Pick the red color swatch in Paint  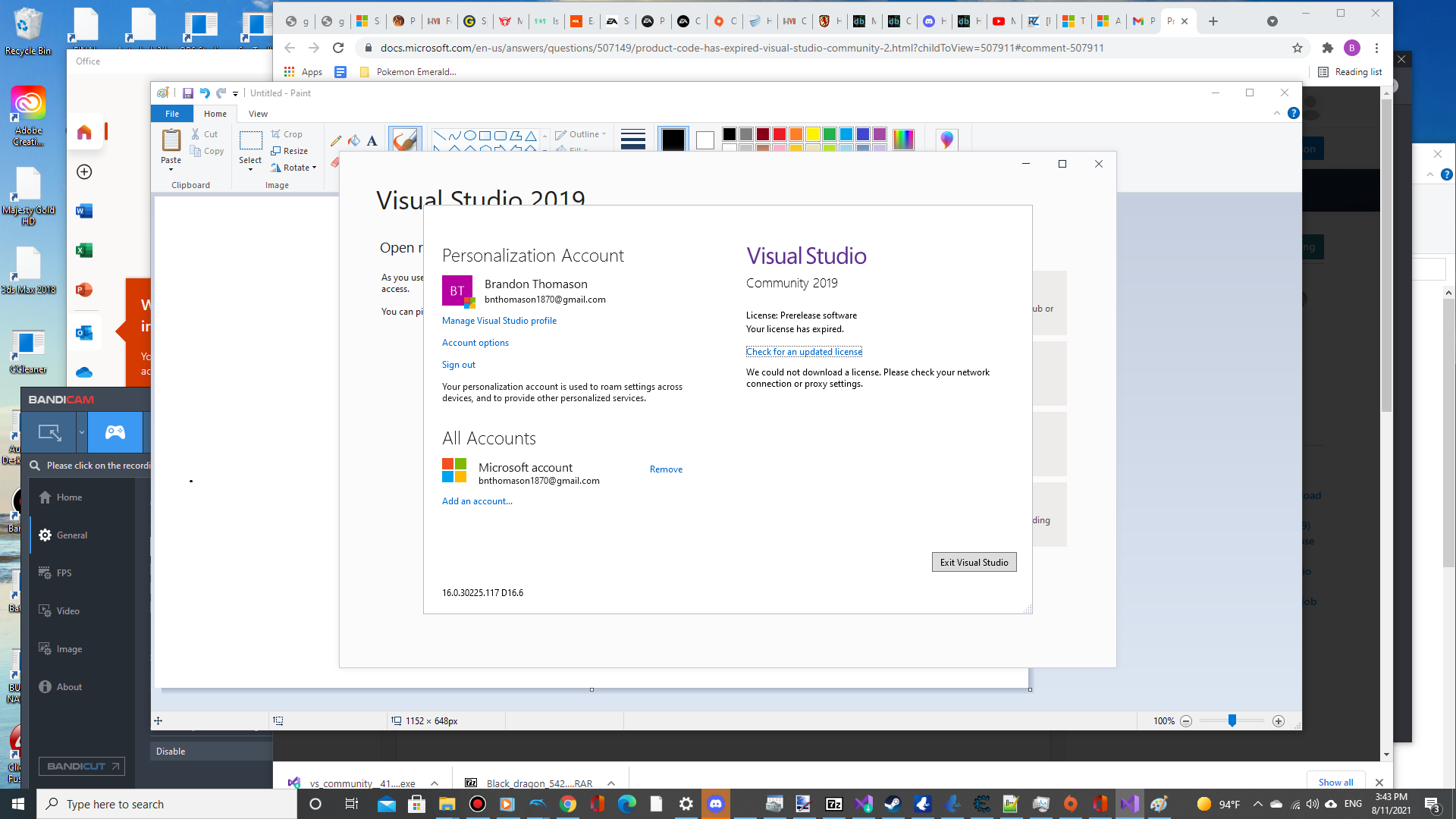pyautogui.click(x=779, y=134)
